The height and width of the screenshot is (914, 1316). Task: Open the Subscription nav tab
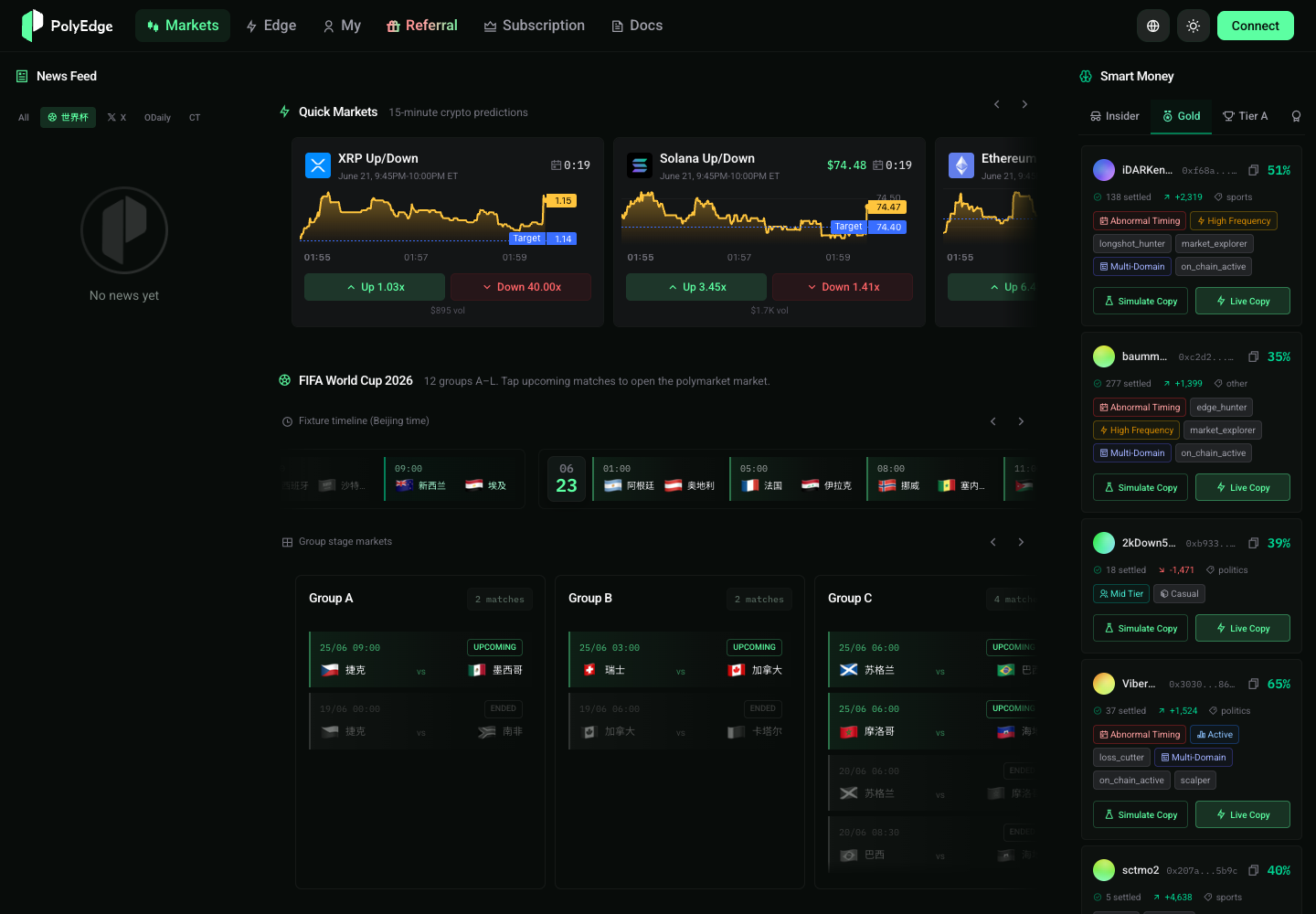pos(535,26)
